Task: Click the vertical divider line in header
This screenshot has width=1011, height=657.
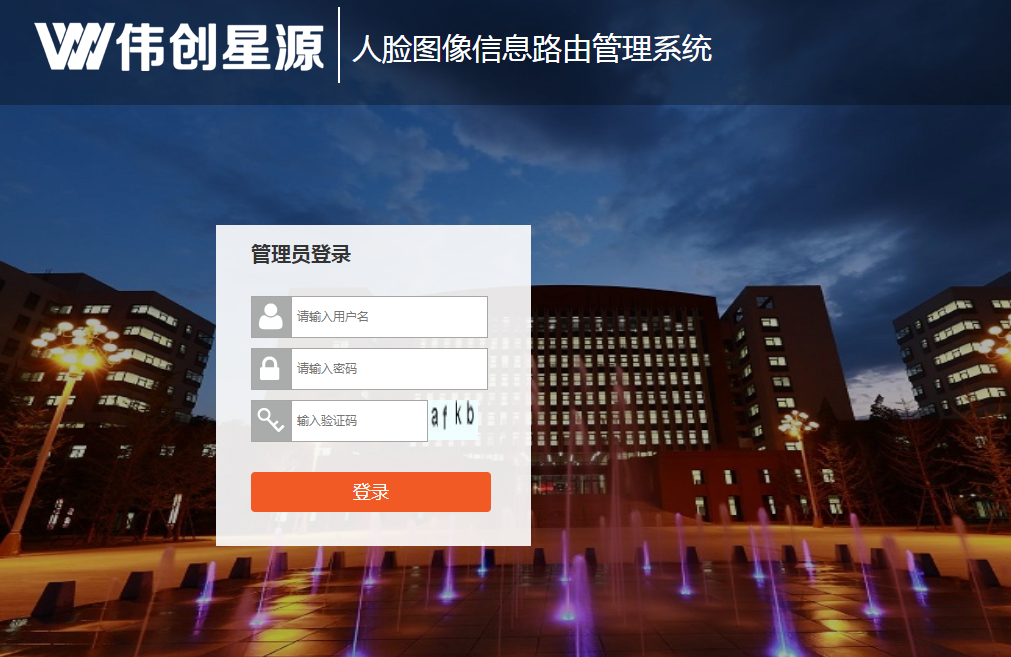Action: (339, 45)
